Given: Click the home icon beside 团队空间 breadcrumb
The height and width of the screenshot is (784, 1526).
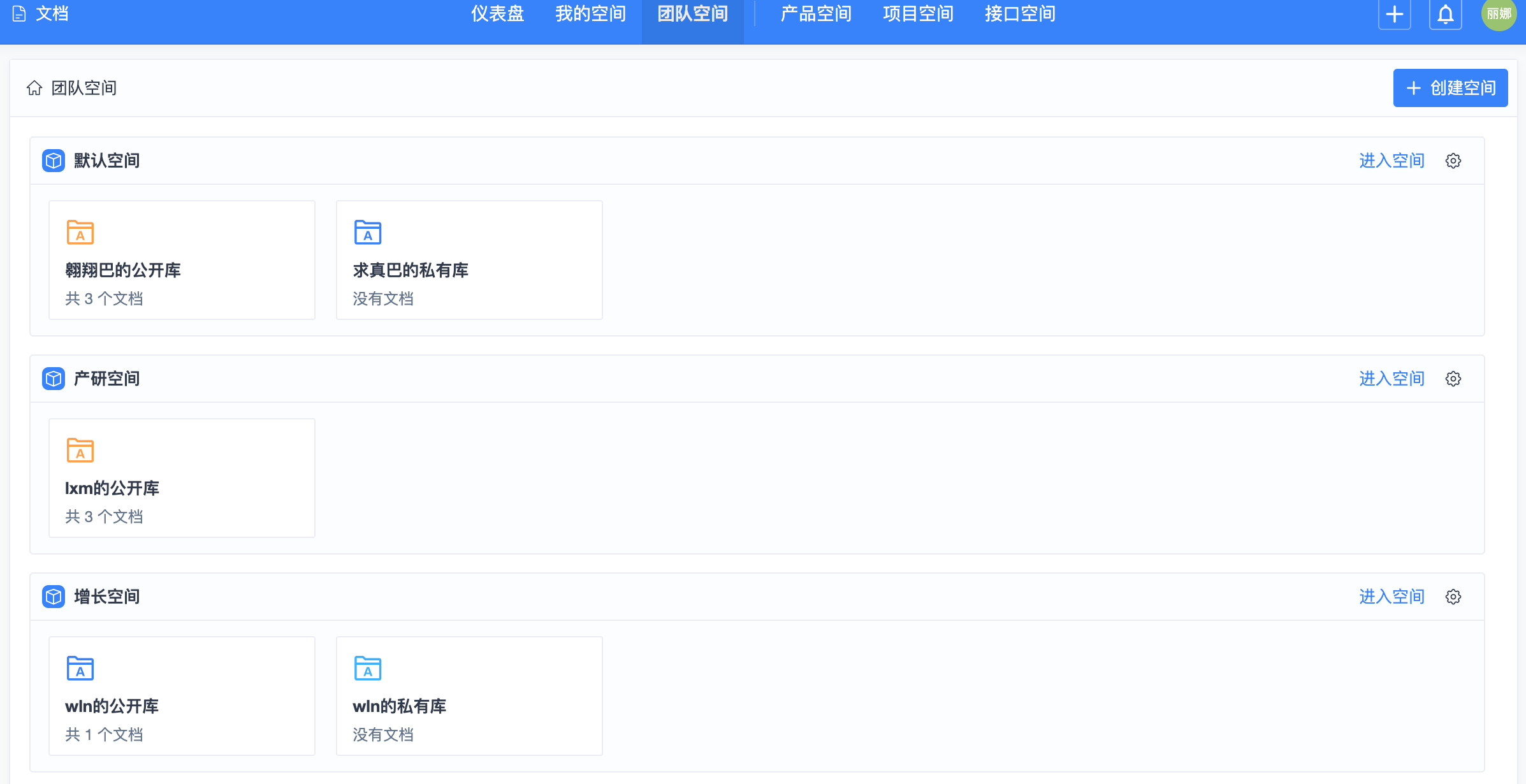Looking at the screenshot, I should click(x=34, y=88).
